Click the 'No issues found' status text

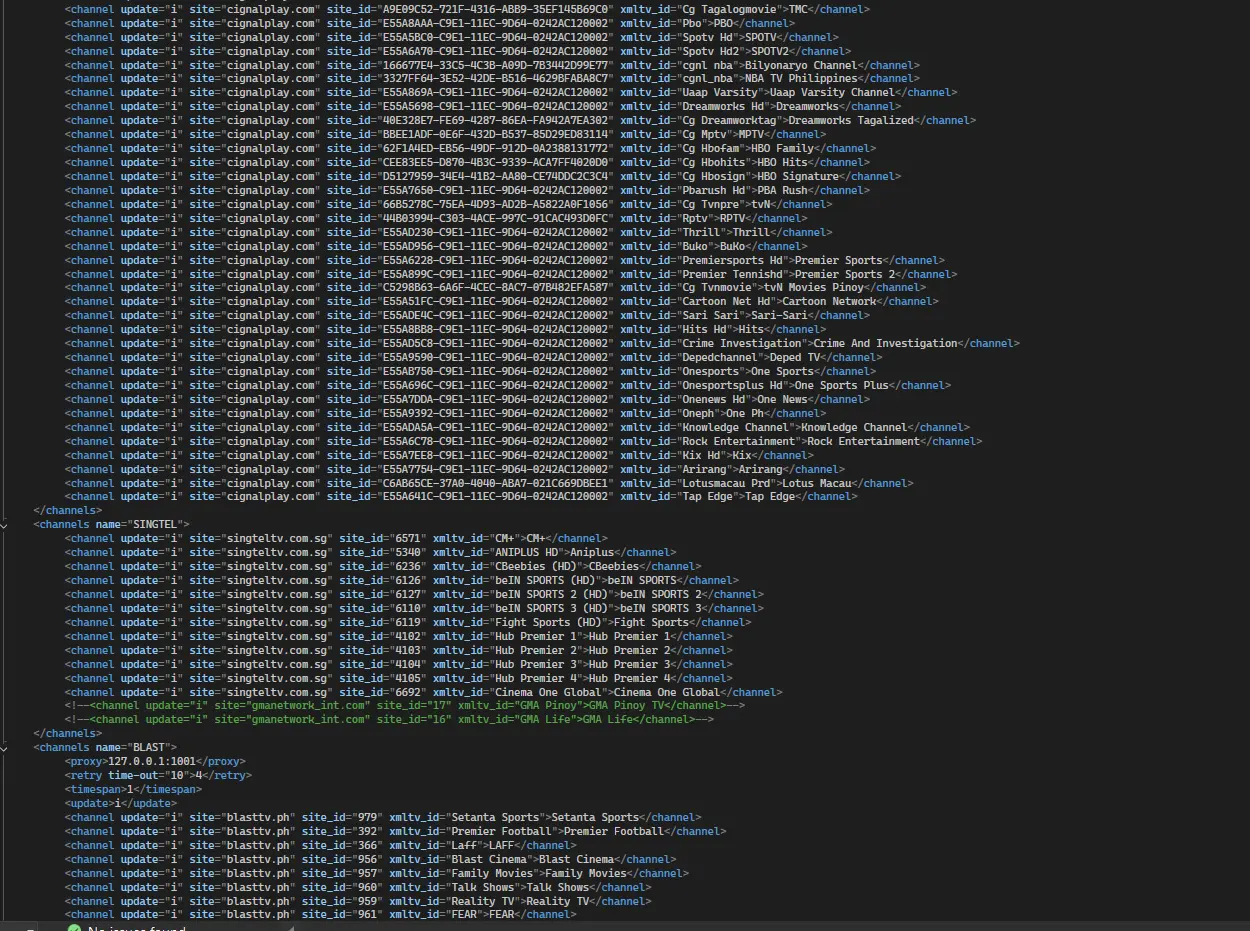pyautogui.click(x=137, y=928)
